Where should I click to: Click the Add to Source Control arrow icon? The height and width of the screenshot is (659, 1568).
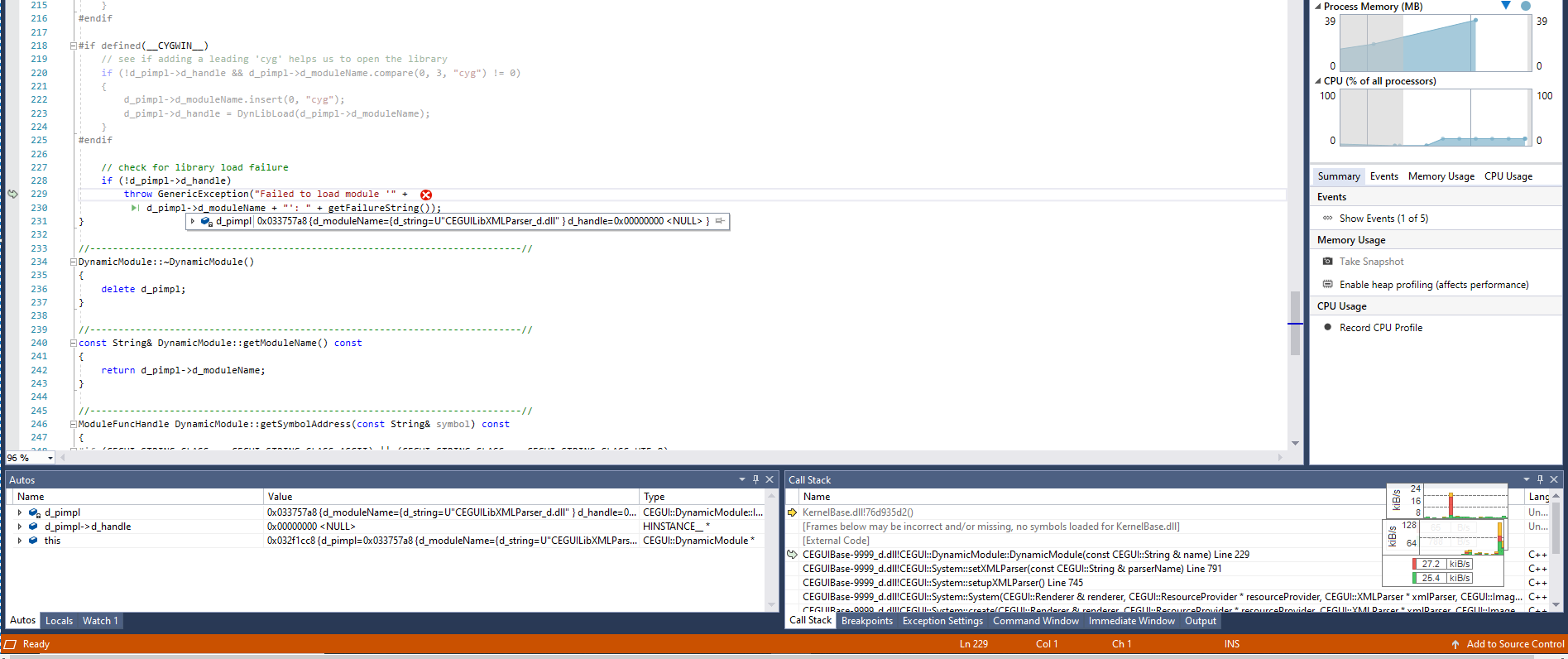(x=1455, y=644)
